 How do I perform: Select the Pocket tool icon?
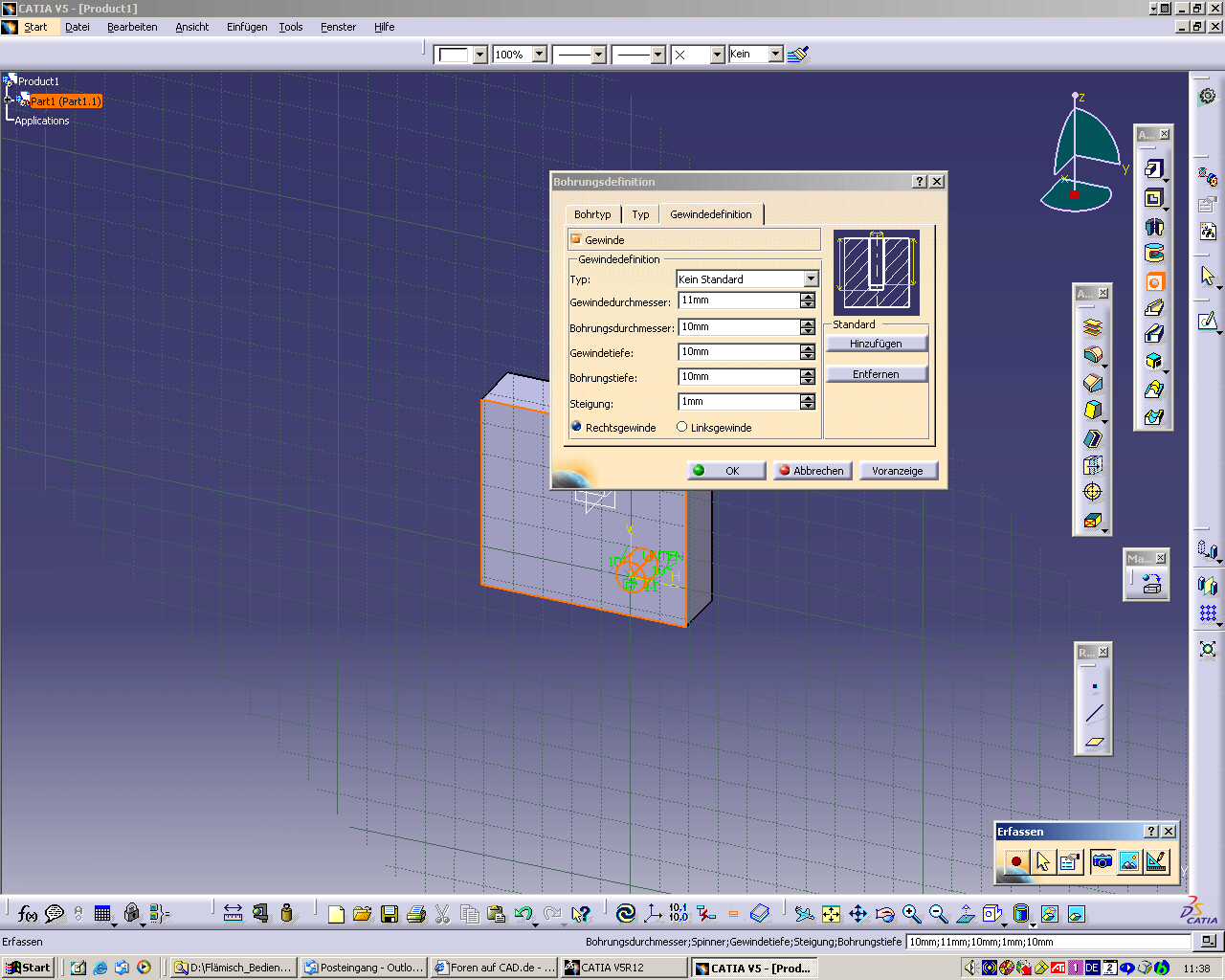click(1154, 198)
